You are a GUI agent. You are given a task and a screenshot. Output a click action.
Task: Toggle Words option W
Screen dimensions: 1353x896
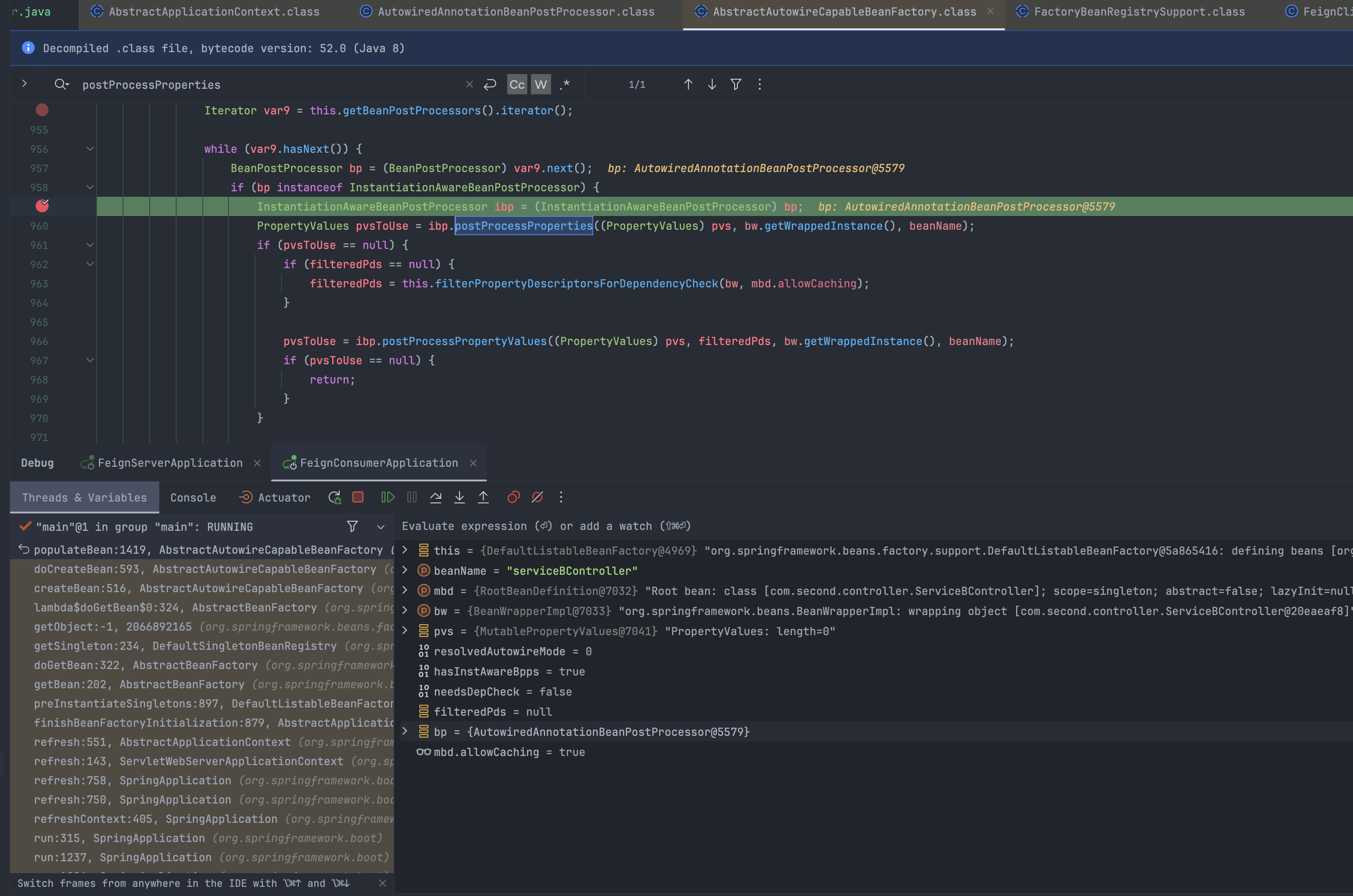pos(541,85)
